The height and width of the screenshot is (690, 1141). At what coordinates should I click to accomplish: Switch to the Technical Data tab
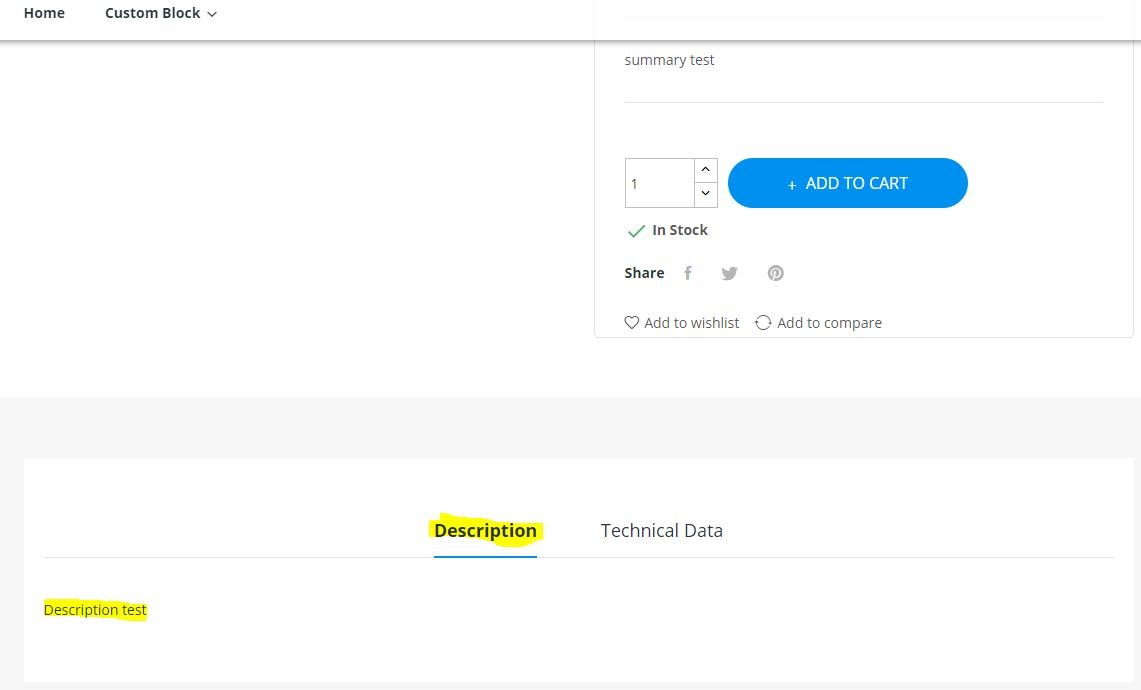(661, 531)
